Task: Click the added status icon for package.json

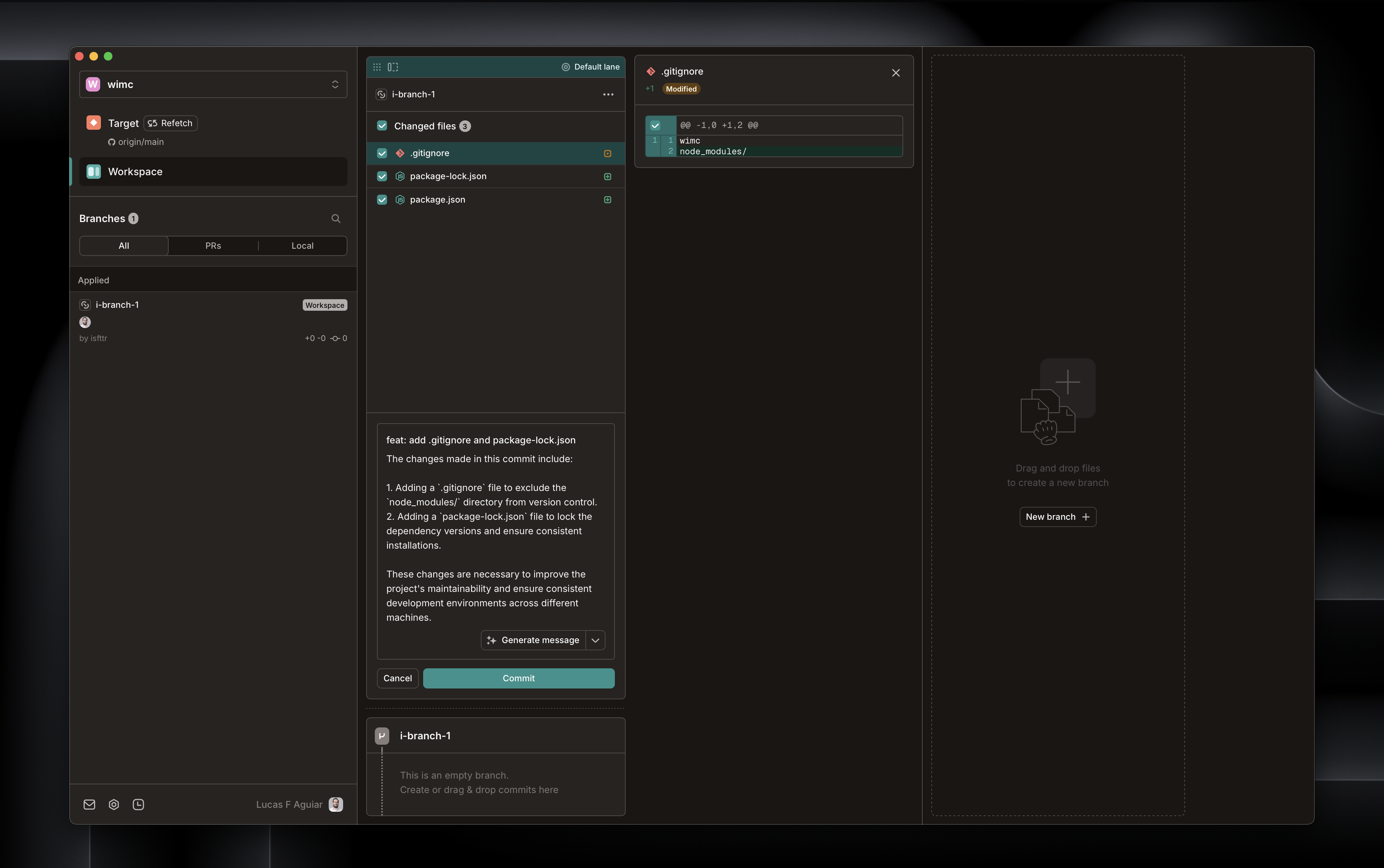Action: tap(607, 200)
